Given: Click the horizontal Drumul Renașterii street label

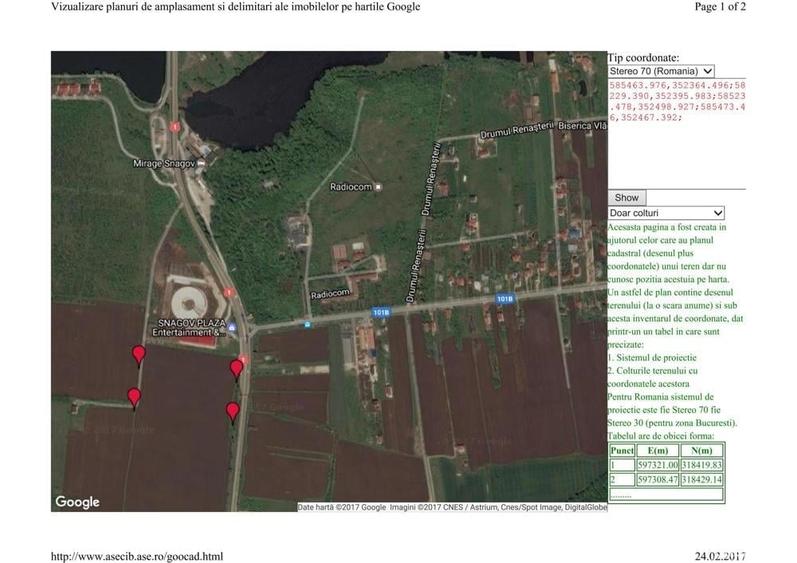Looking at the screenshot, I should coord(516,130).
